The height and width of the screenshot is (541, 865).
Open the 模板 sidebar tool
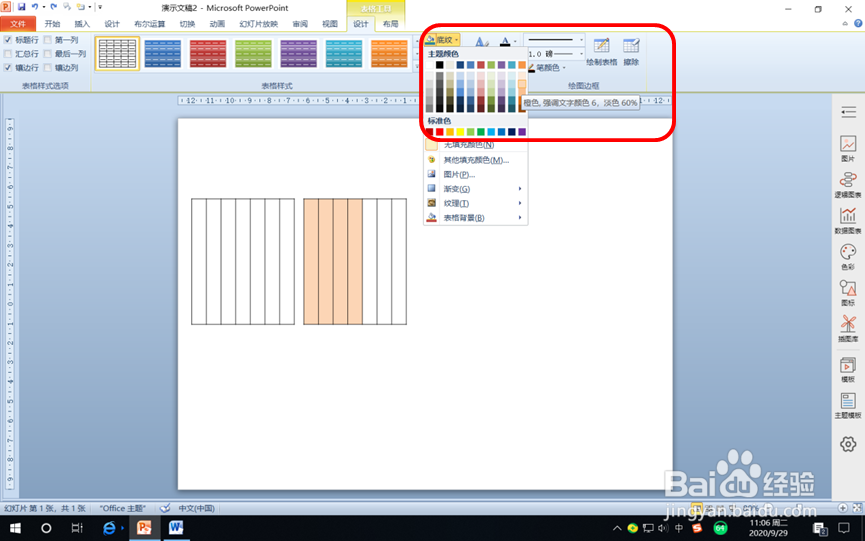pyautogui.click(x=848, y=369)
